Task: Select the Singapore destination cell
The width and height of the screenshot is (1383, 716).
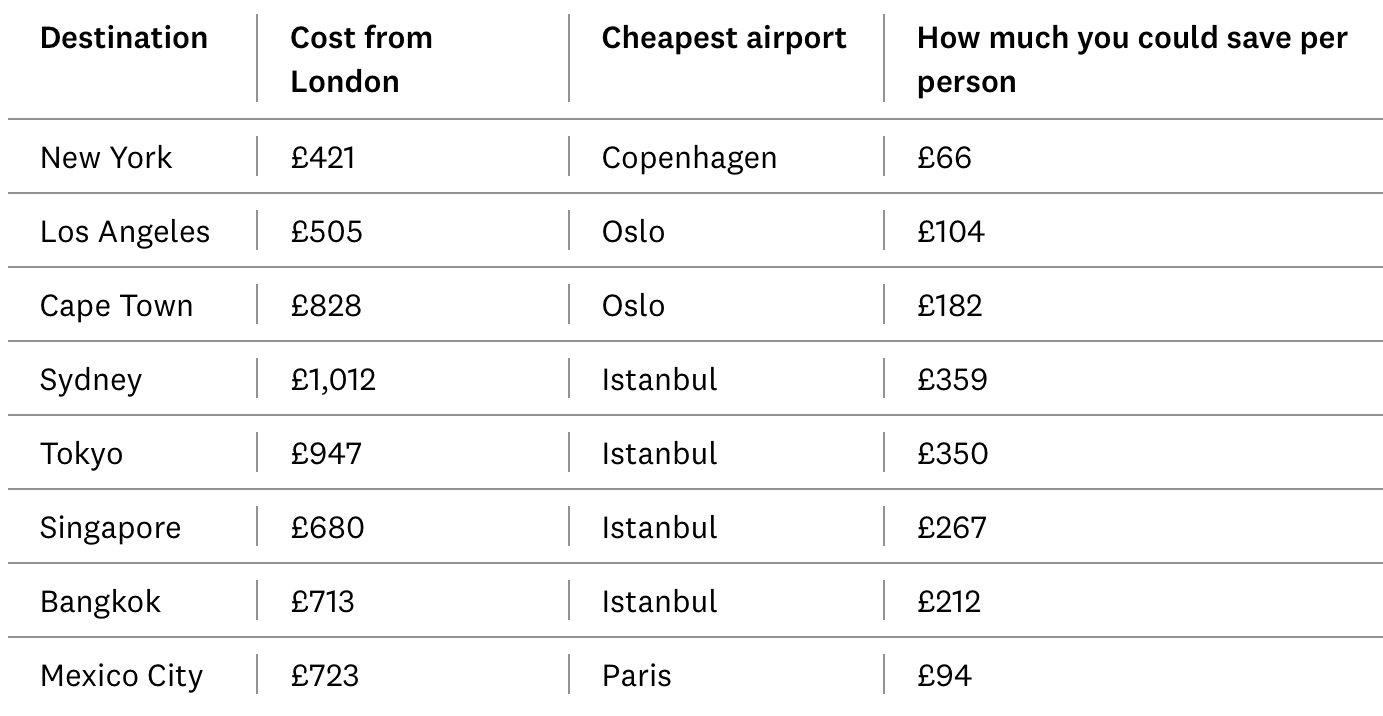Action: tap(110, 527)
